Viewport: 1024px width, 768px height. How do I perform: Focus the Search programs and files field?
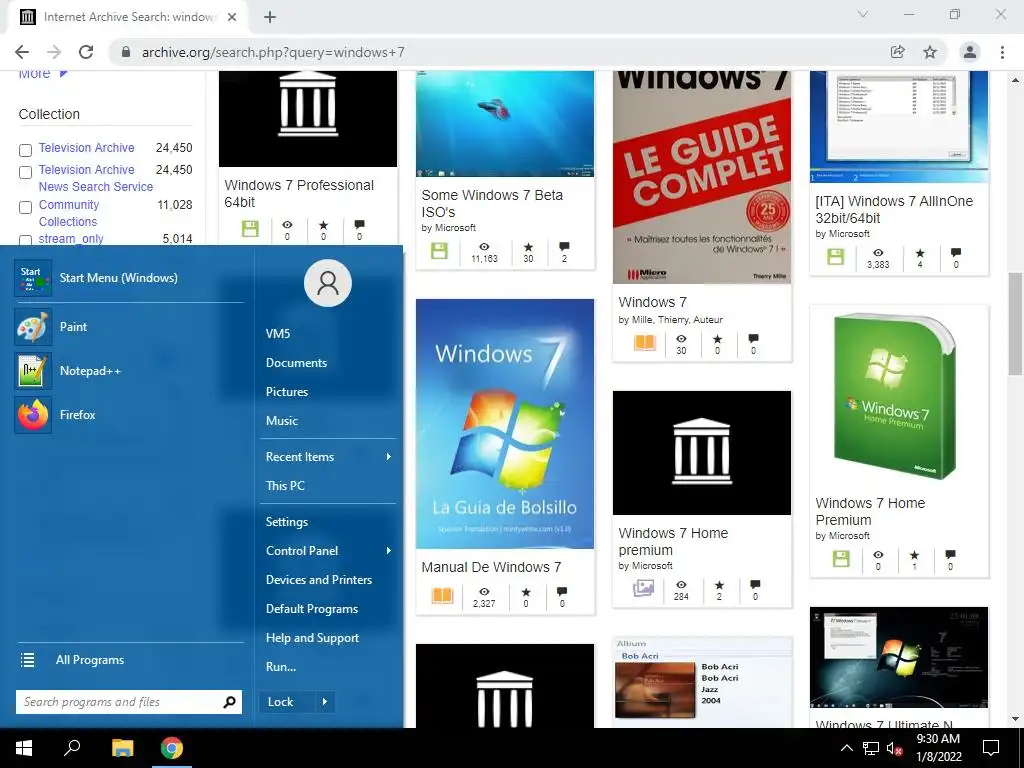[129, 702]
